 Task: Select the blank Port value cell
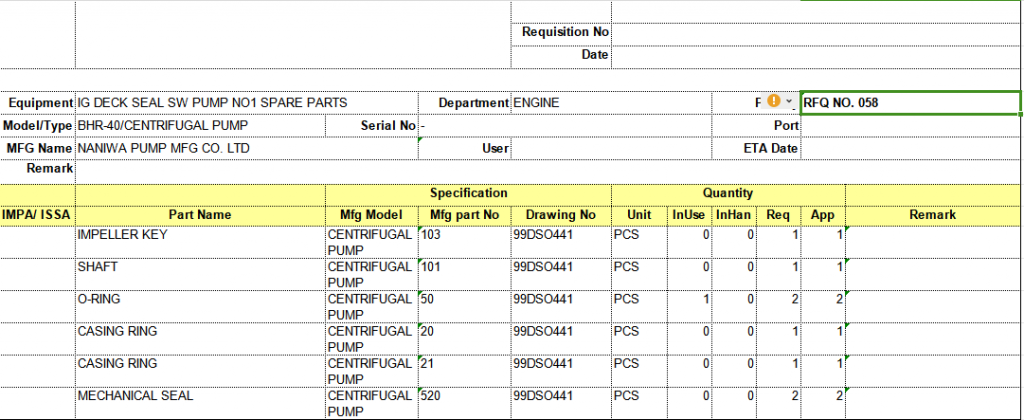click(910, 126)
